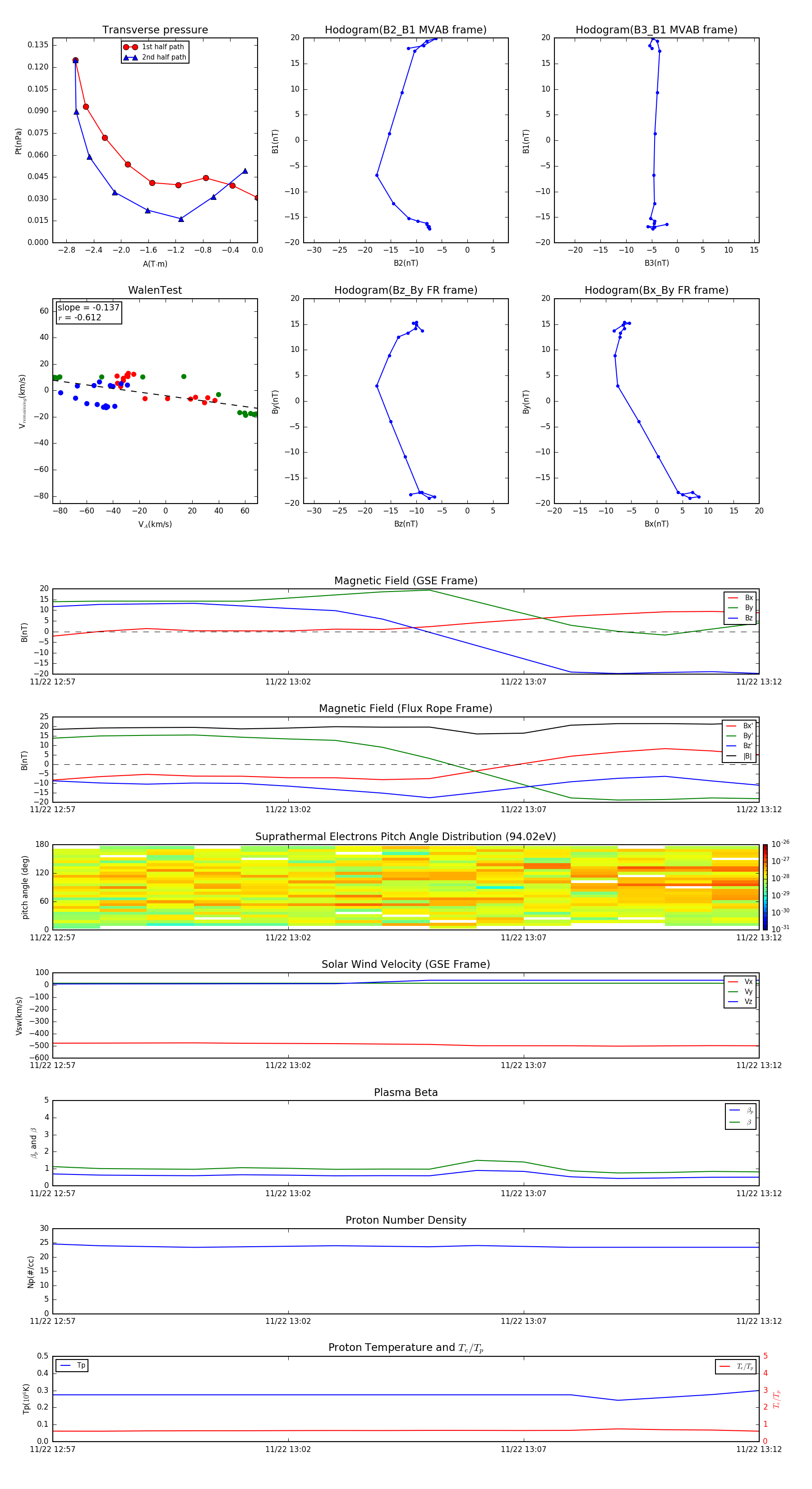Click the Vy legend entry in velocity plot

pos(740,991)
